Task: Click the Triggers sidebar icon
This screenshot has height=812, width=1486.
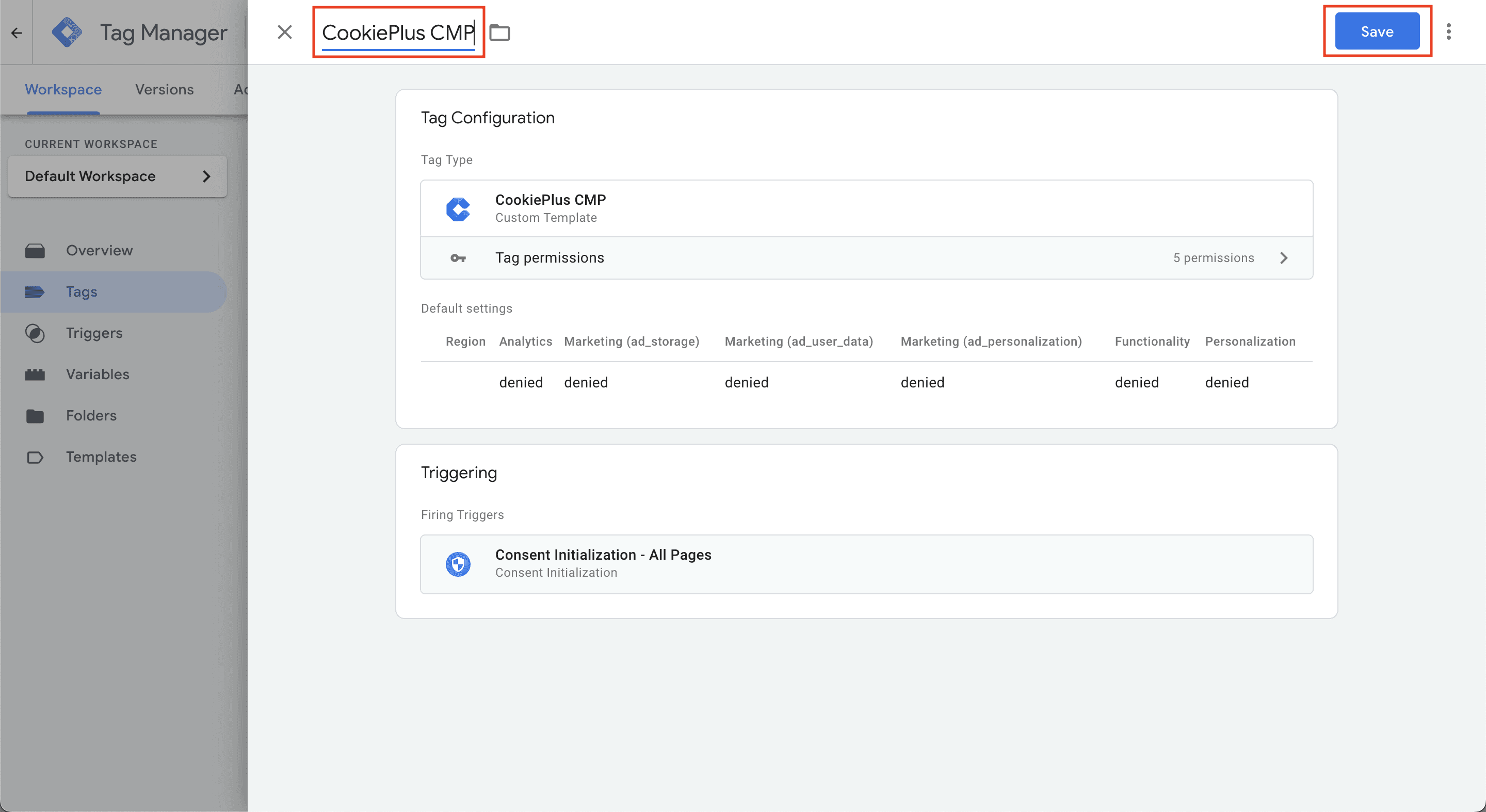Action: tap(35, 333)
